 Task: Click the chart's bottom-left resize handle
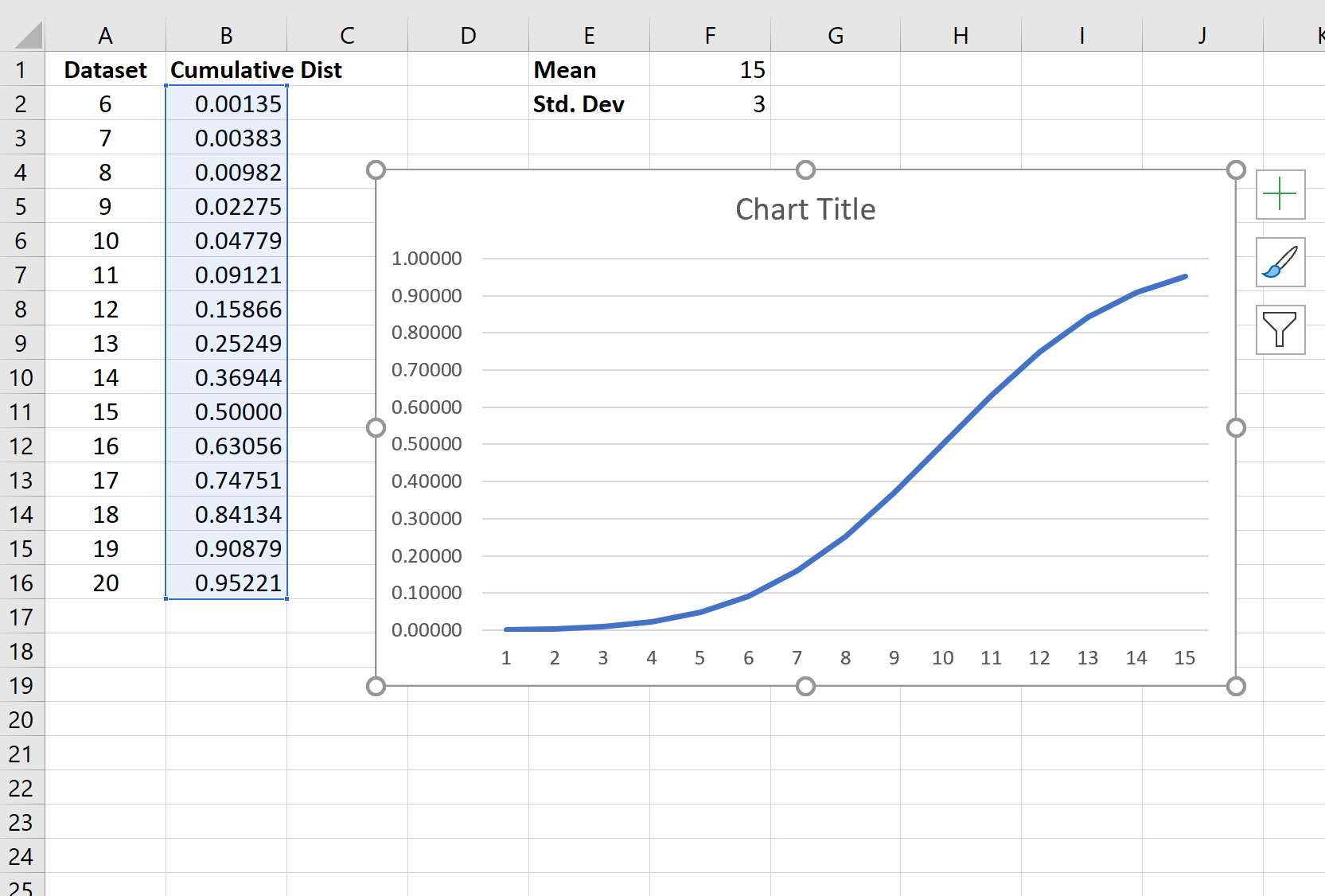click(376, 686)
